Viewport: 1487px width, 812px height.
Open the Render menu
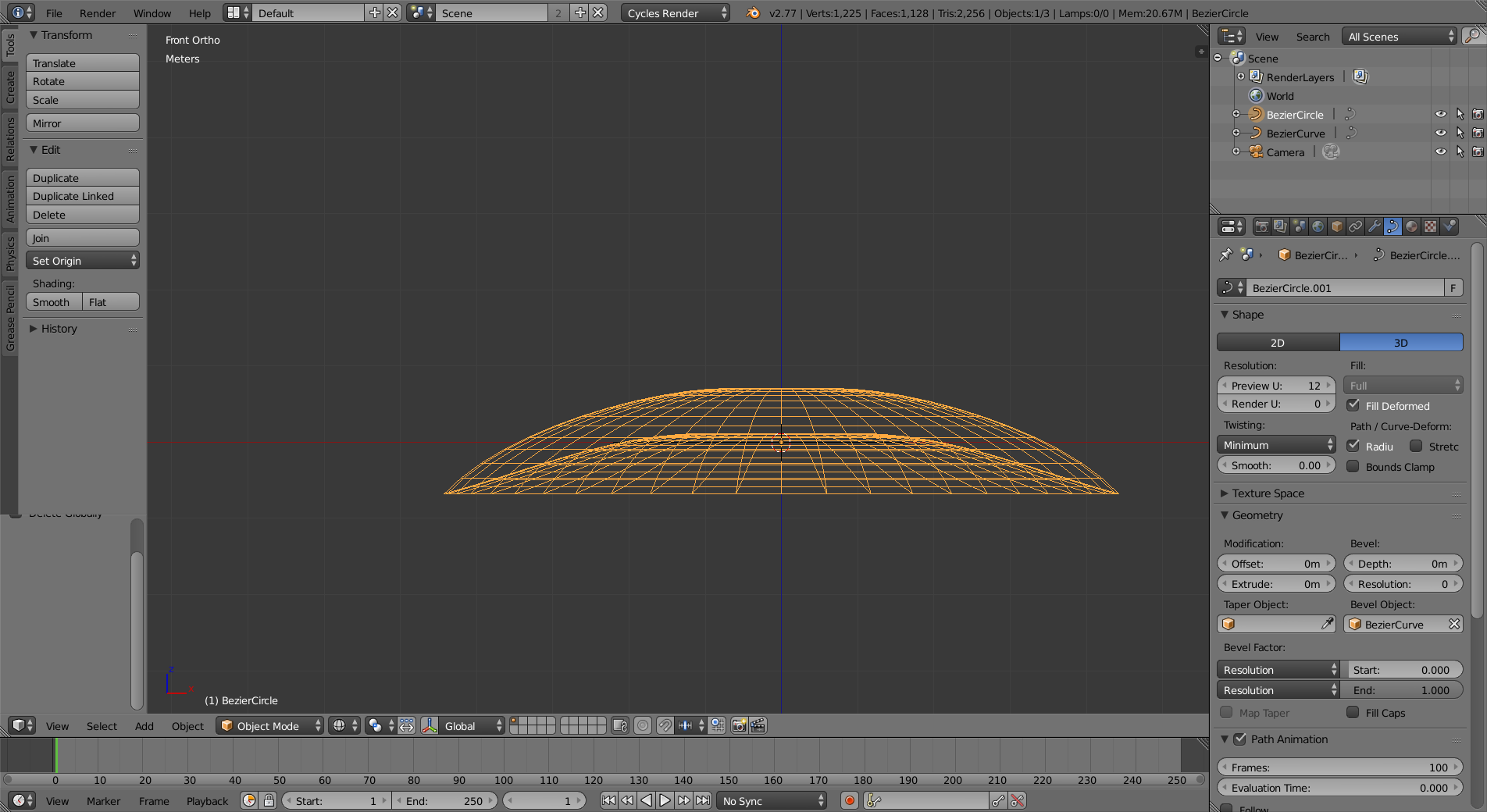click(98, 12)
